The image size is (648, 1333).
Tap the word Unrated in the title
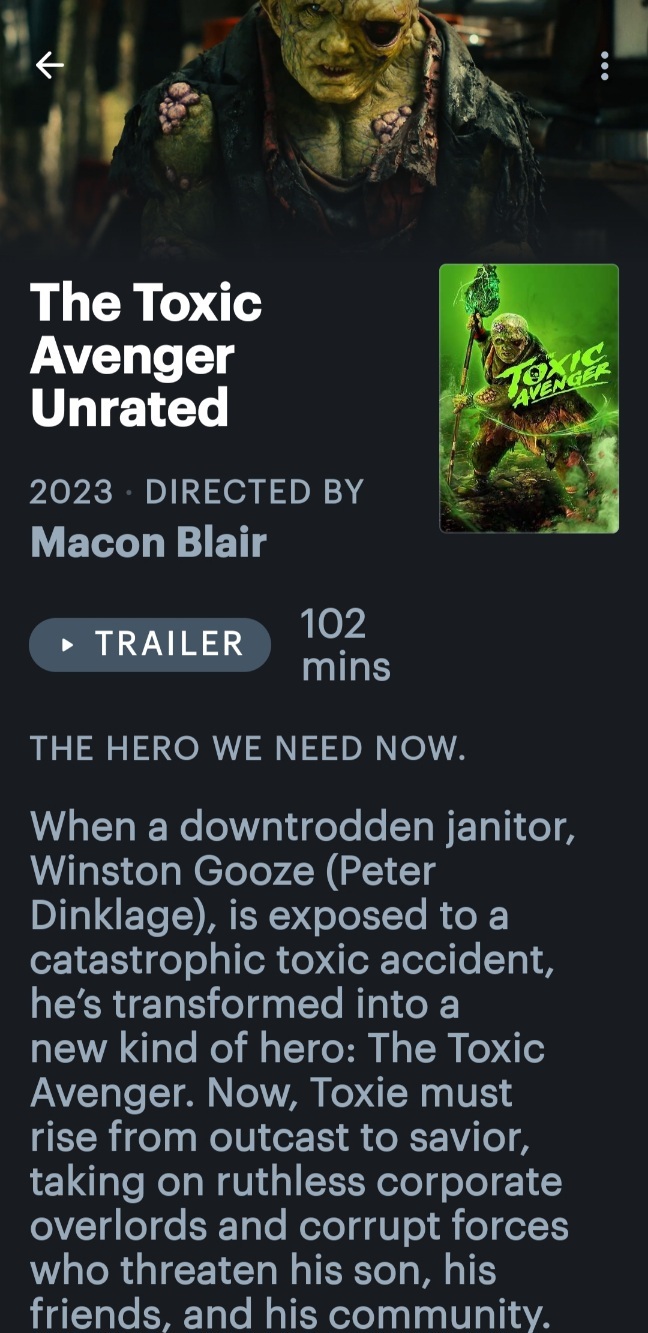coord(130,407)
